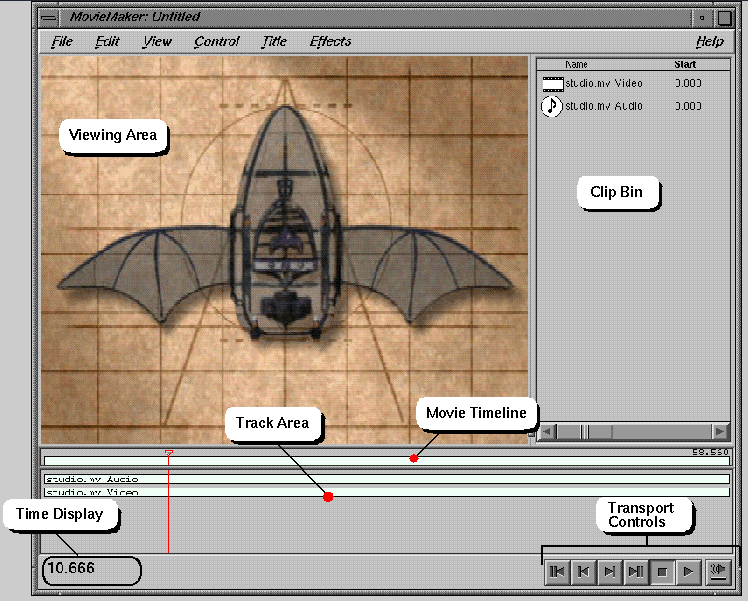Click start time of studio.mv Audio
The image size is (748, 601).
pos(688,106)
